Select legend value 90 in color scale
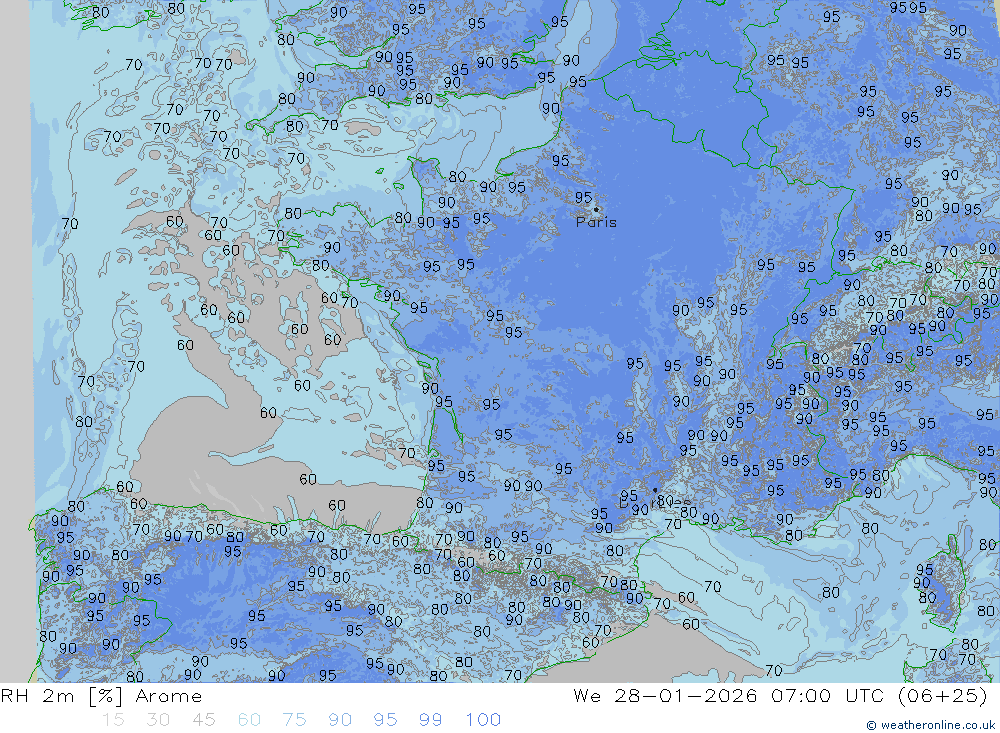The height and width of the screenshot is (733, 1000). (x=340, y=720)
